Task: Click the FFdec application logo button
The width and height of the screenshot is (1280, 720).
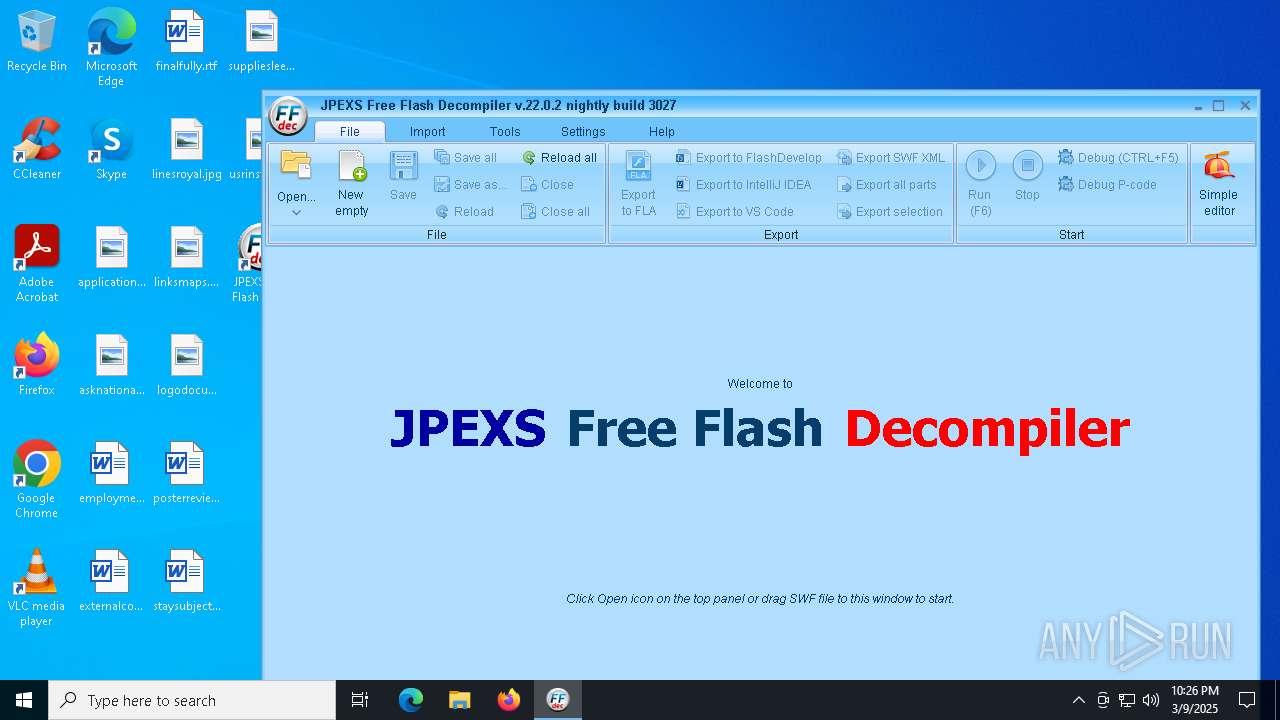Action: pos(288,116)
